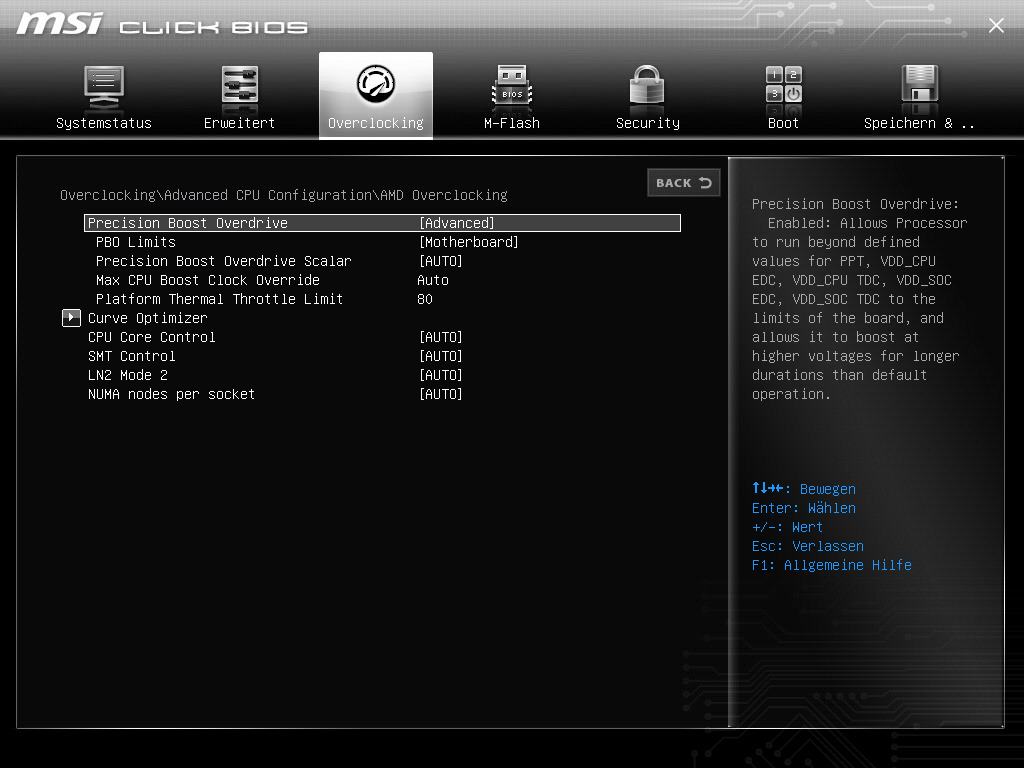Screen dimensions: 1024x768
Task: Click the '+/-: Wert' hint
Action: point(787,527)
